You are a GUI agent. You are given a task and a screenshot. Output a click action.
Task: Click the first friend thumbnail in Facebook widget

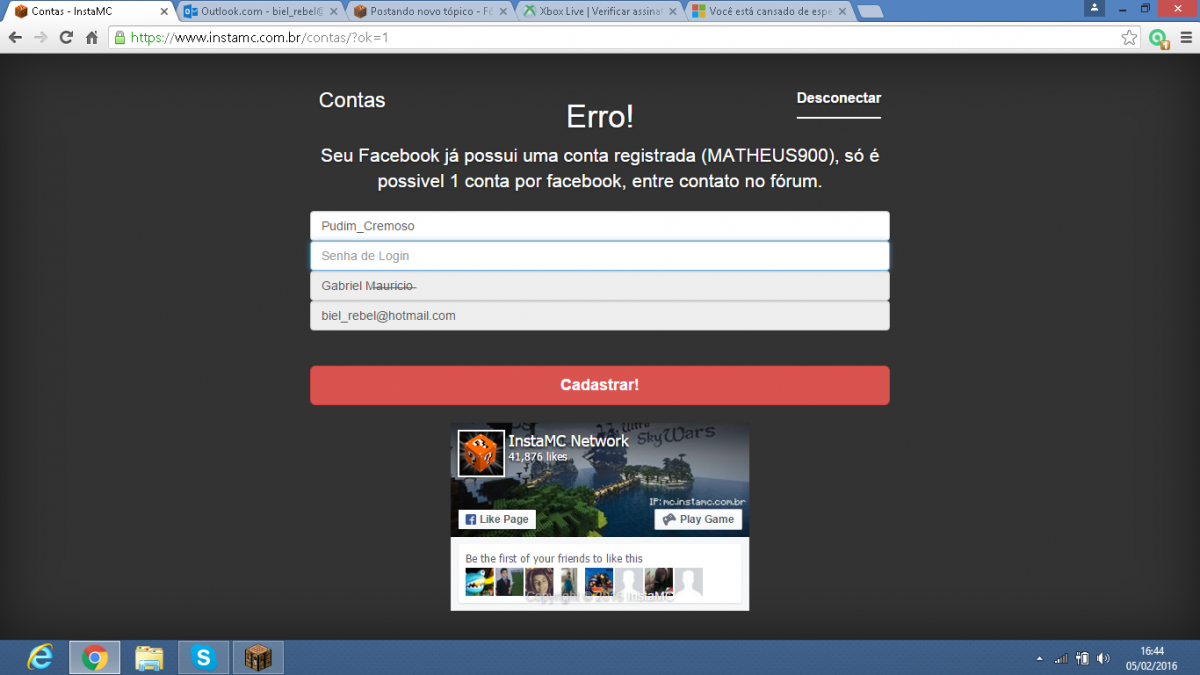[479, 582]
